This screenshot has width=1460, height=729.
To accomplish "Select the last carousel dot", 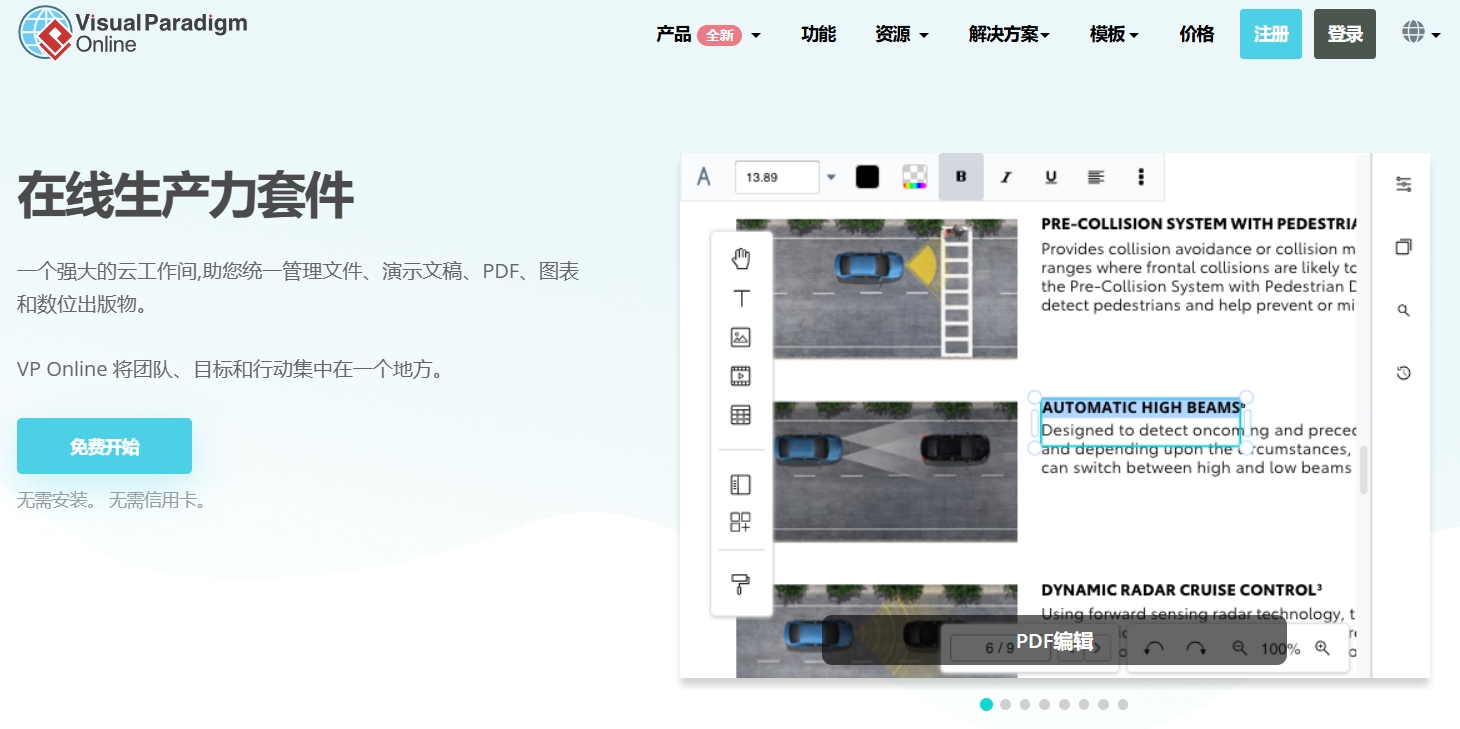I will click(x=1123, y=704).
